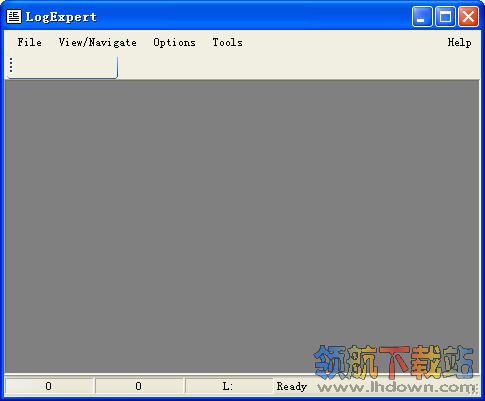485x401 pixels.
Task: Click the L: line indicator in status bar
Action: coord(228,386)
